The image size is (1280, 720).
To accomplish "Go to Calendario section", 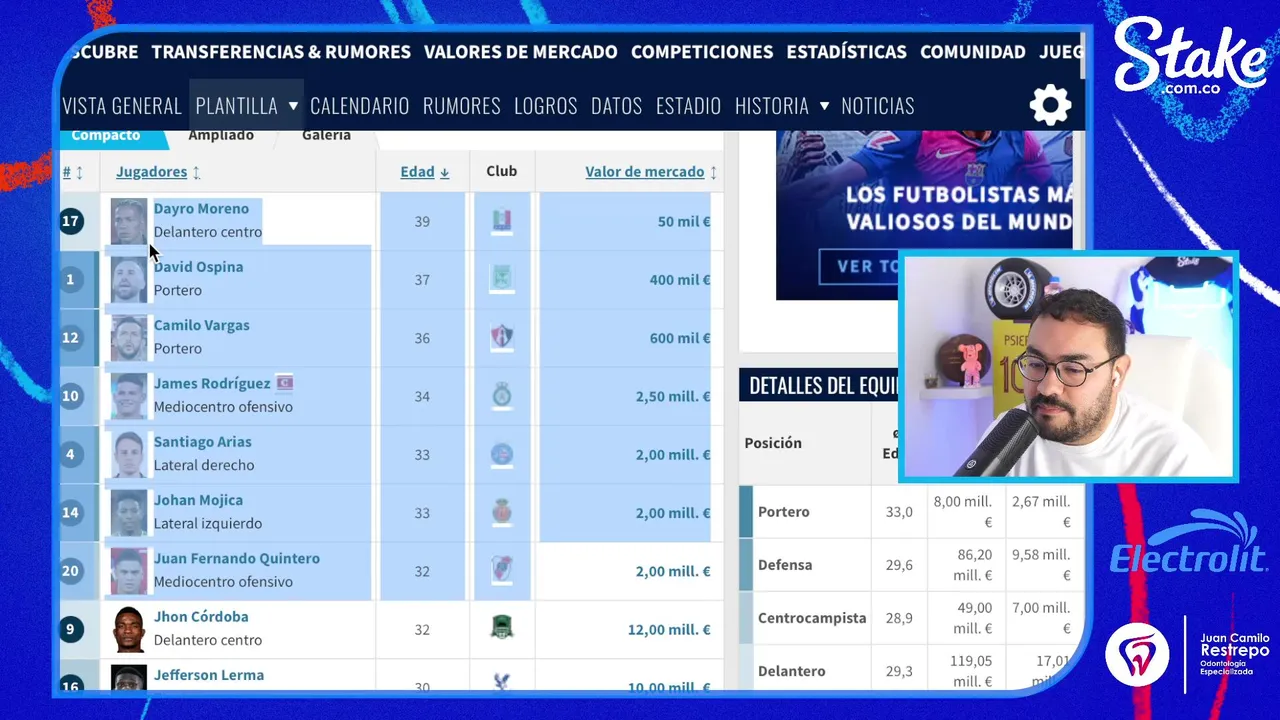I will click(360, 105).
